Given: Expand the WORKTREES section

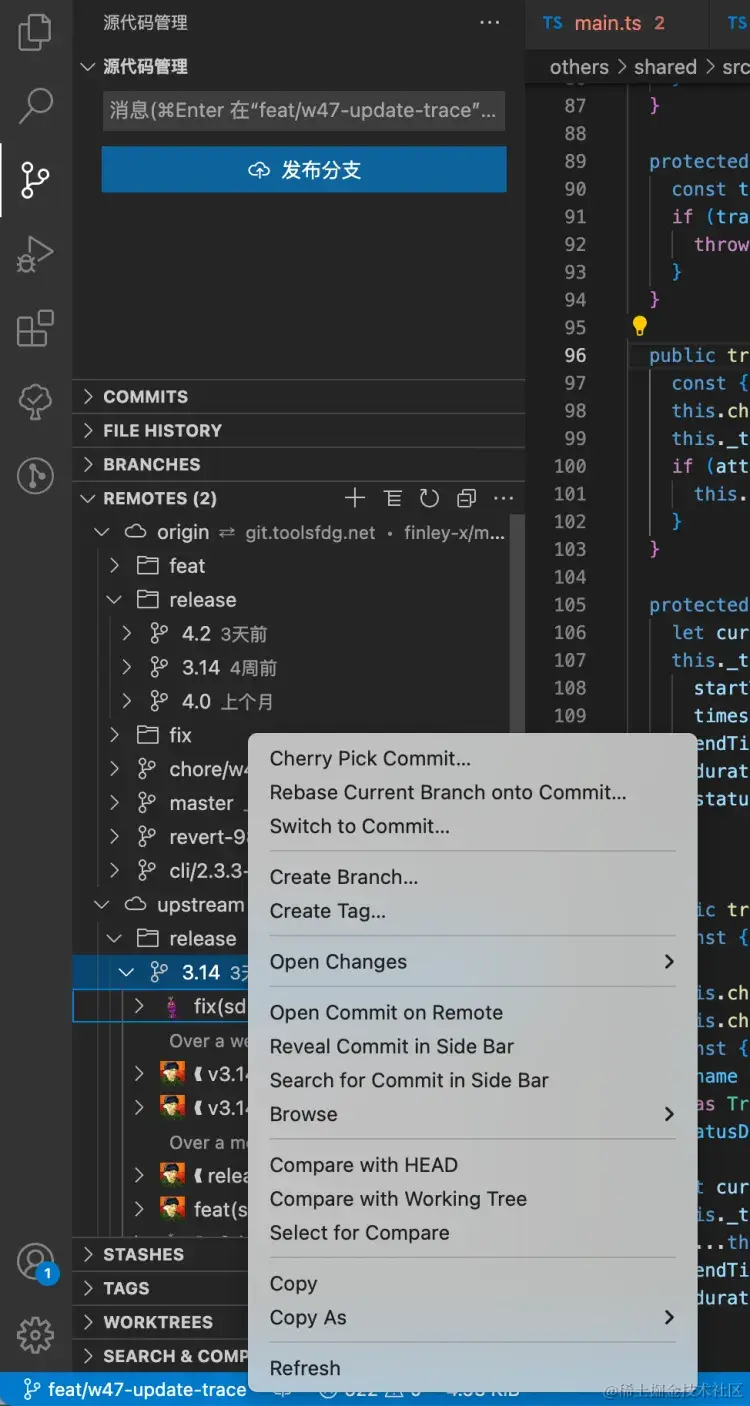Looking at the screenshot, I should pyautogui.click(x=161, y=1322).
